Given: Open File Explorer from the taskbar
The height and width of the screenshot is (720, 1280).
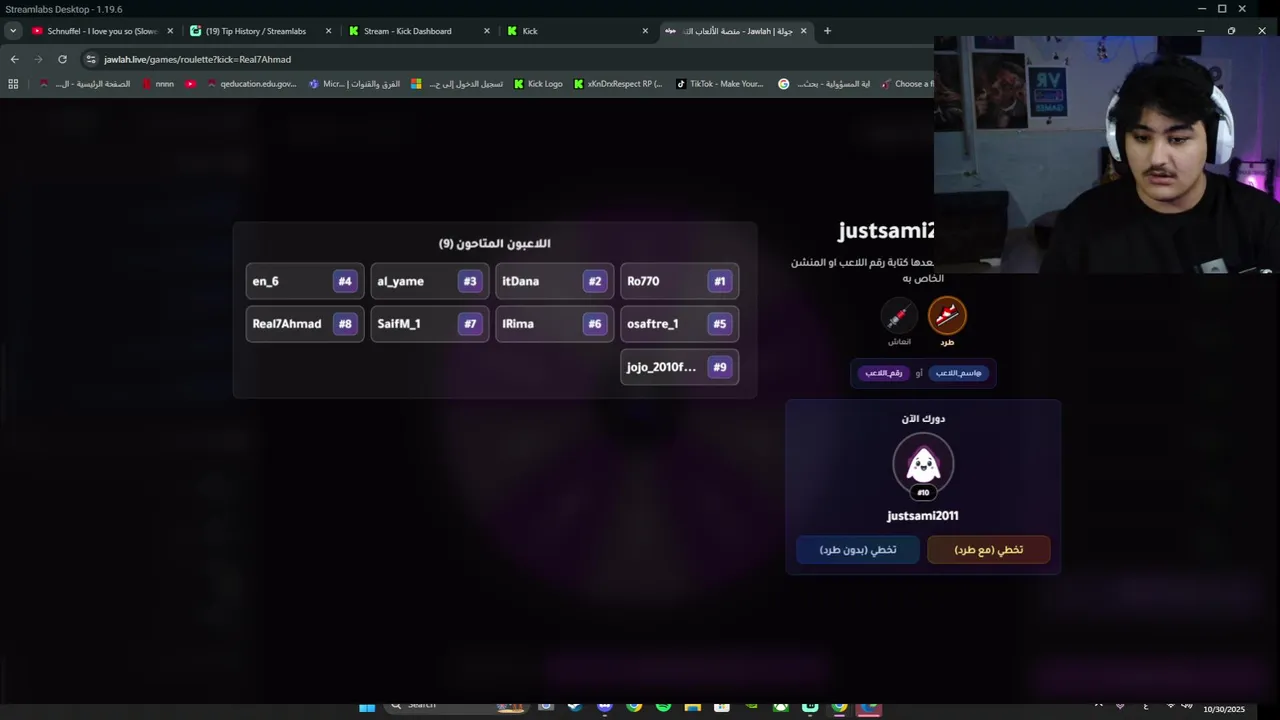Looking at the screenshot, I should pos(692,707).
